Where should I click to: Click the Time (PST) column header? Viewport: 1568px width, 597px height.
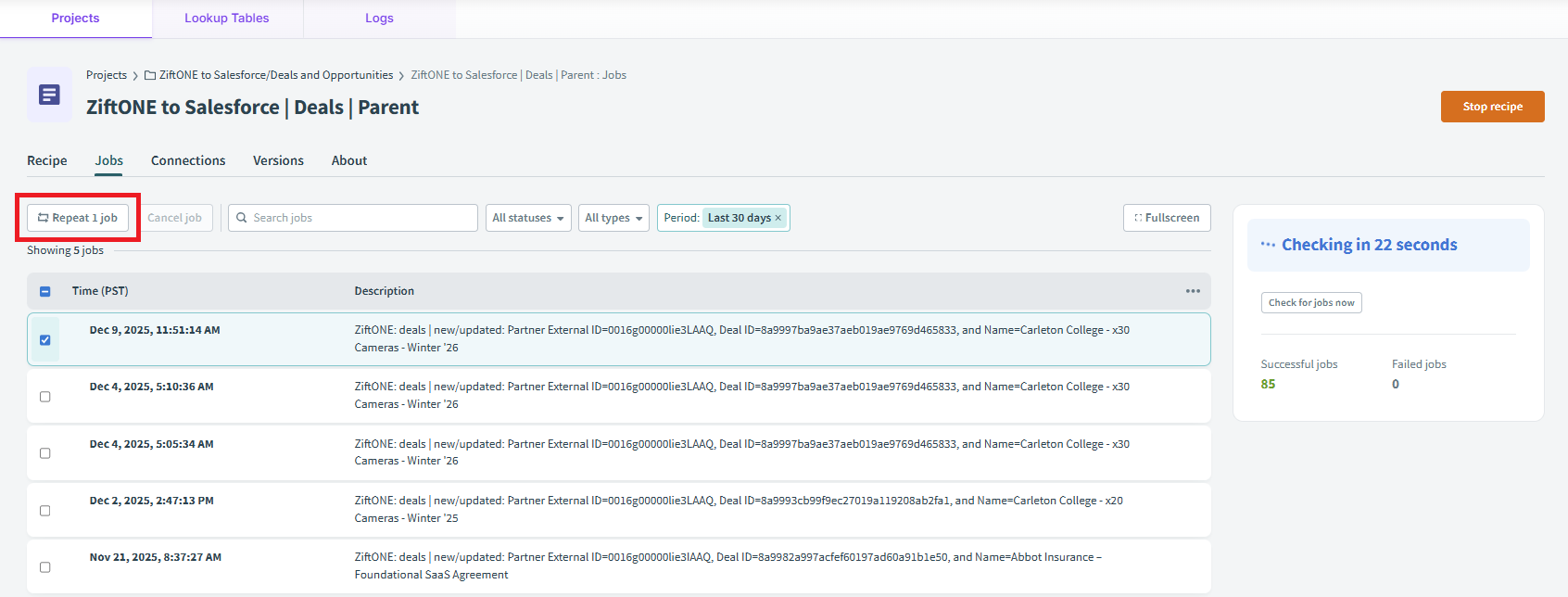point(100,291)
